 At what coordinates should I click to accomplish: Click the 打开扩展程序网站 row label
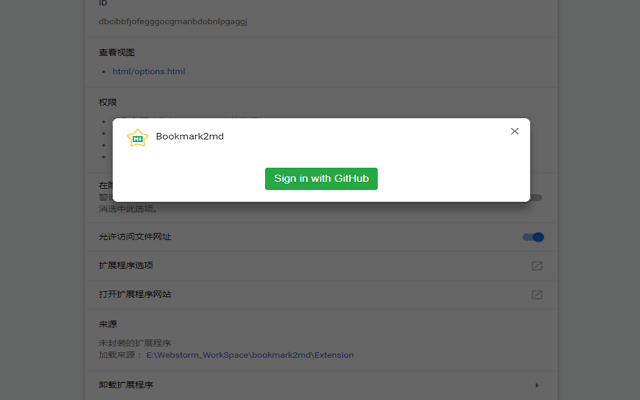pyautogui.click(x=135, y=294)
